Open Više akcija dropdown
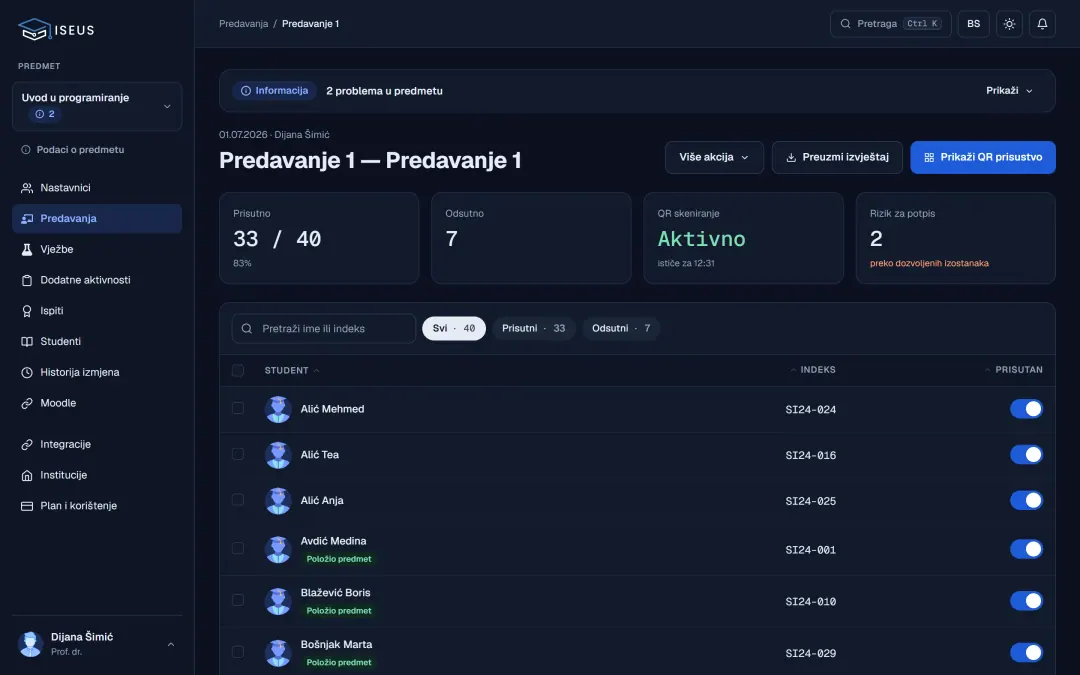 (714, 158)
